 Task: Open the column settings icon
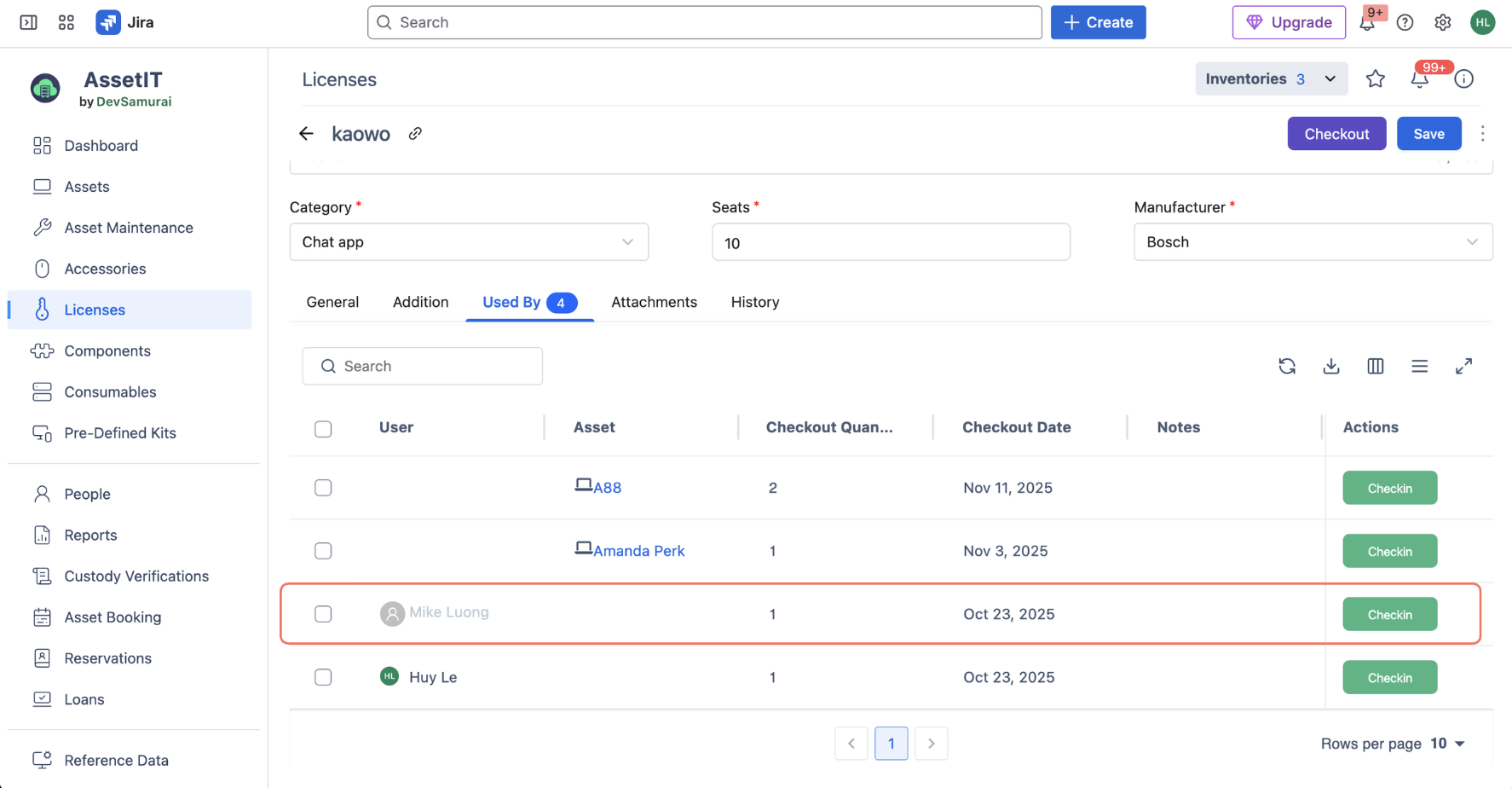[1376, 366]
